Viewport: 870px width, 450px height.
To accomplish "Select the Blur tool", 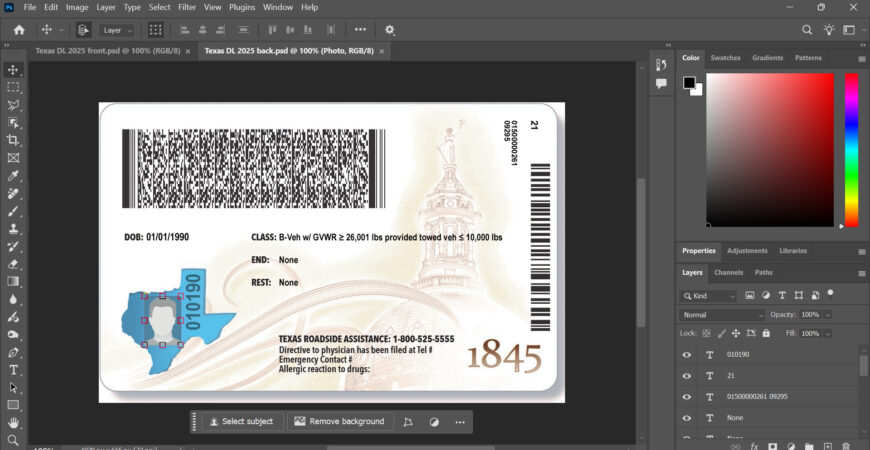I will click(x=13, y=299).
